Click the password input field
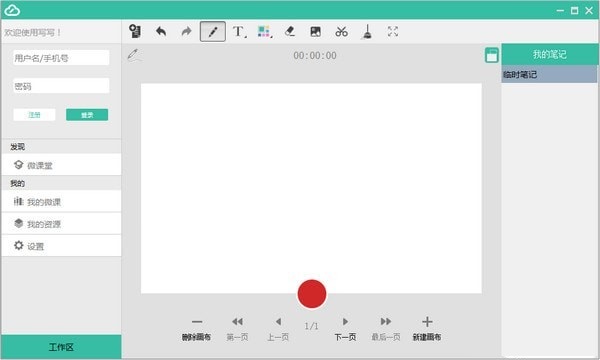 [61, 86]
